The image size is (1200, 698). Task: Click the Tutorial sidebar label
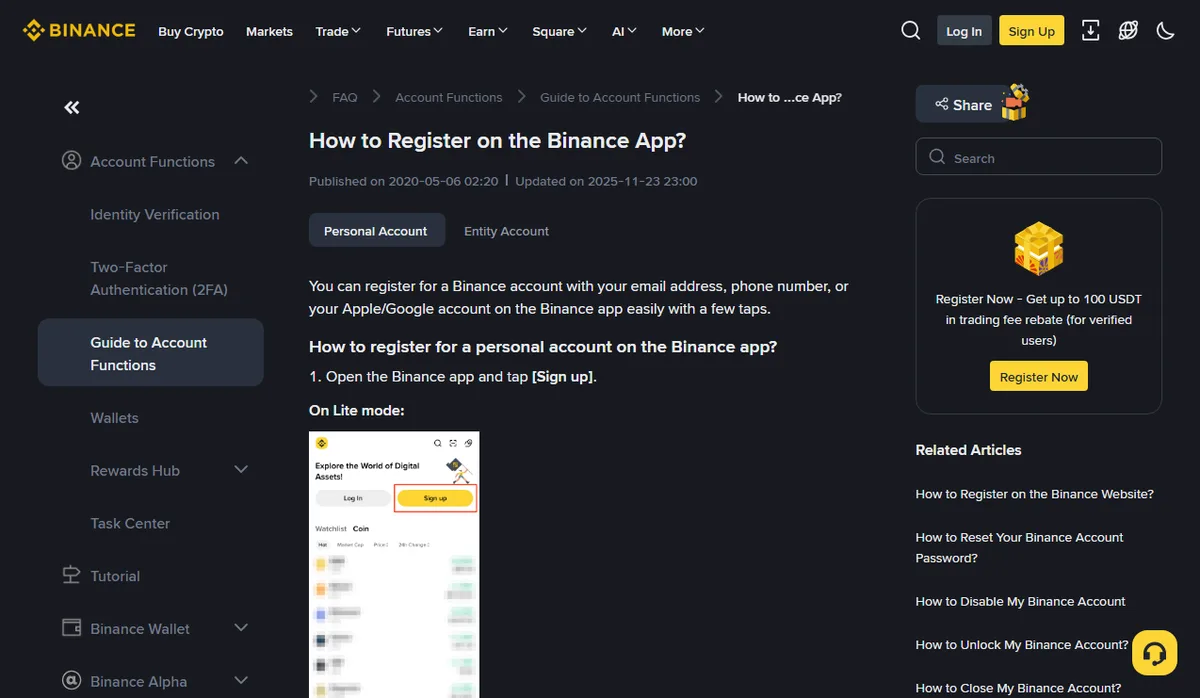(115, 575)
